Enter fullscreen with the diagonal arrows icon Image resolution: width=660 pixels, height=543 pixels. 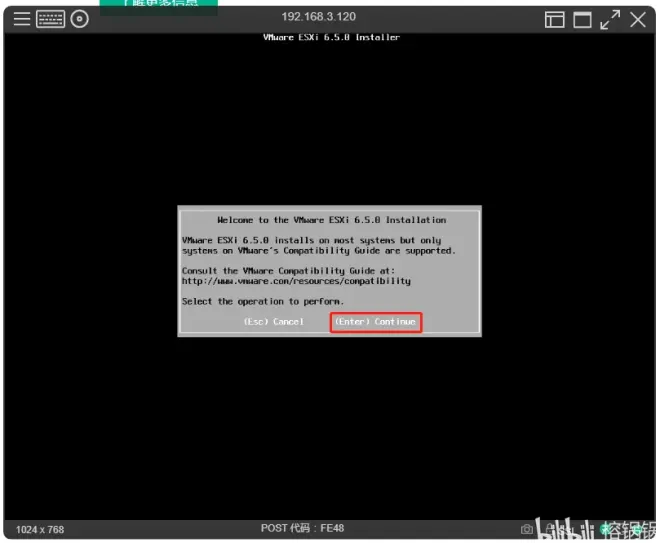(610, 19)
